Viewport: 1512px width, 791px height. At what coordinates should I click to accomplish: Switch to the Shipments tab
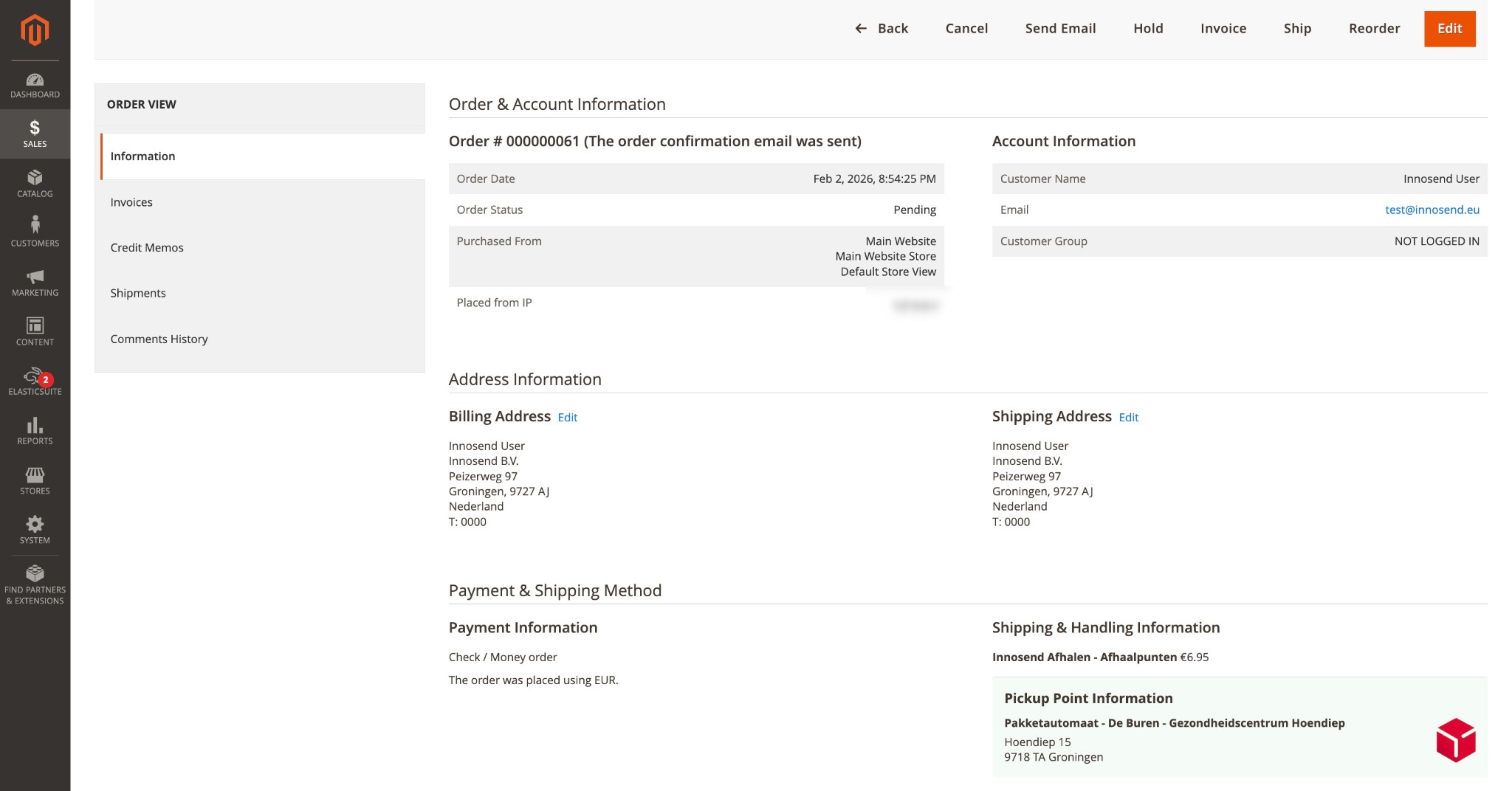point(138,293)
